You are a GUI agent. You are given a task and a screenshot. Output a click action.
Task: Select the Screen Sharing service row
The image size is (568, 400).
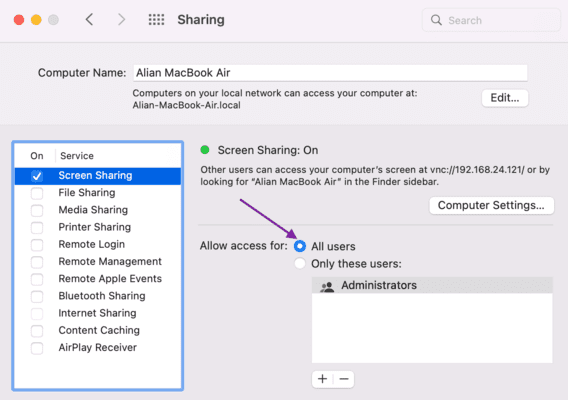click(98, 176)
